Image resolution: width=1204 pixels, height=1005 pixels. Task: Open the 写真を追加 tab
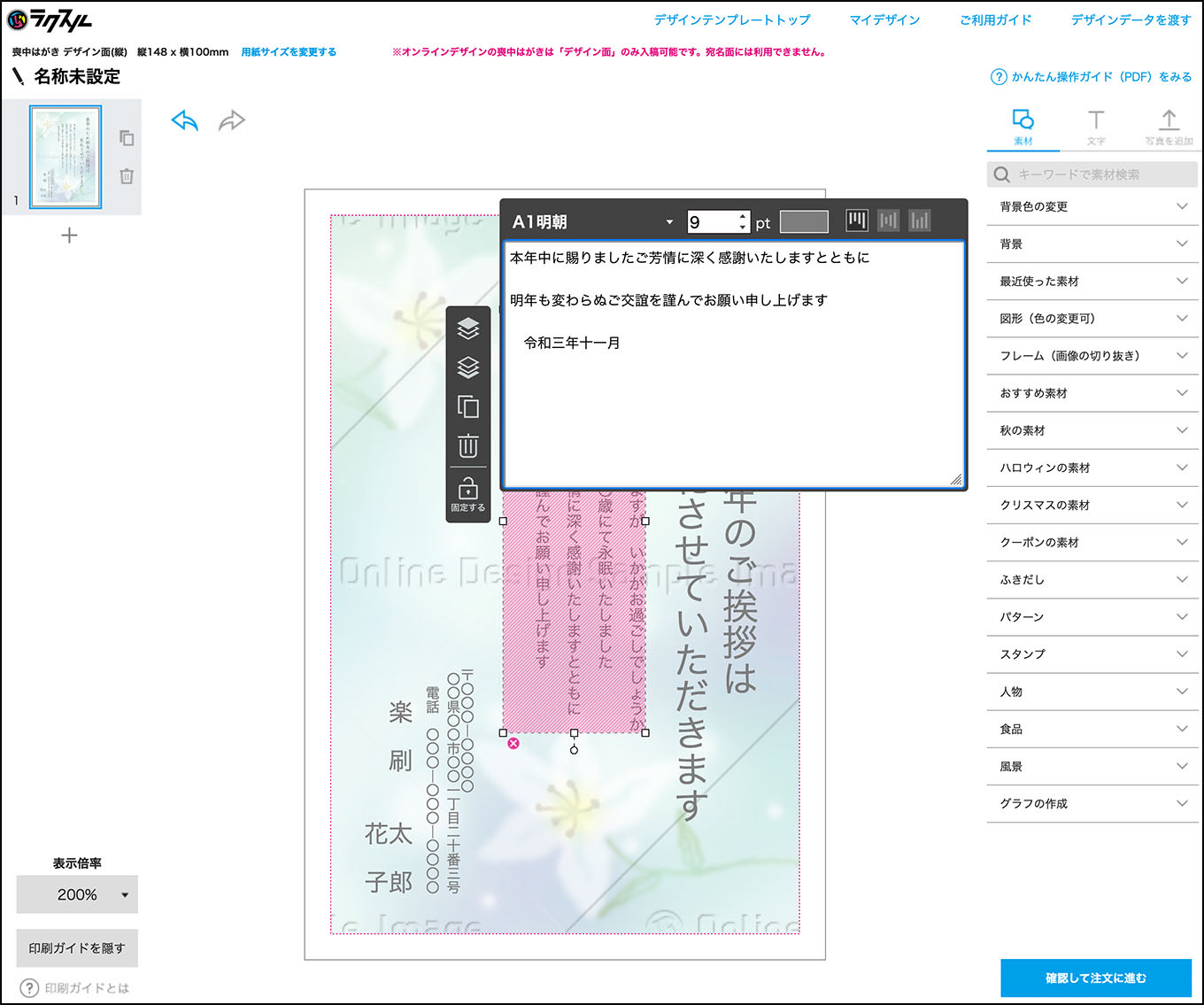tap(1169, 128)
